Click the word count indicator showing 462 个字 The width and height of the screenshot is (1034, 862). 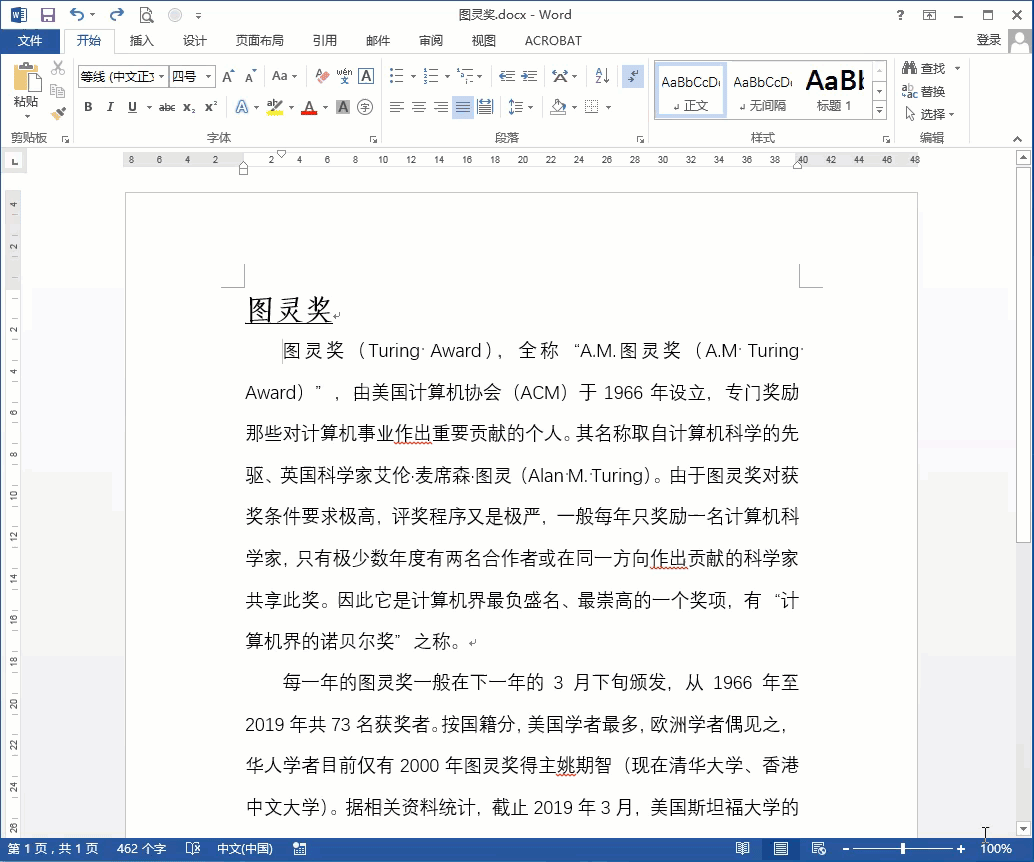click(142, 848)
